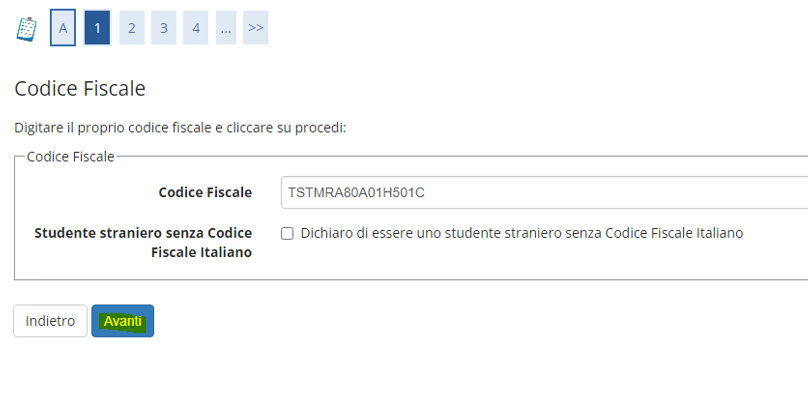Viewport: 808px width, 393px height.
Task: Select the large Codice Fiscale page heading
Action: [80, 89]
